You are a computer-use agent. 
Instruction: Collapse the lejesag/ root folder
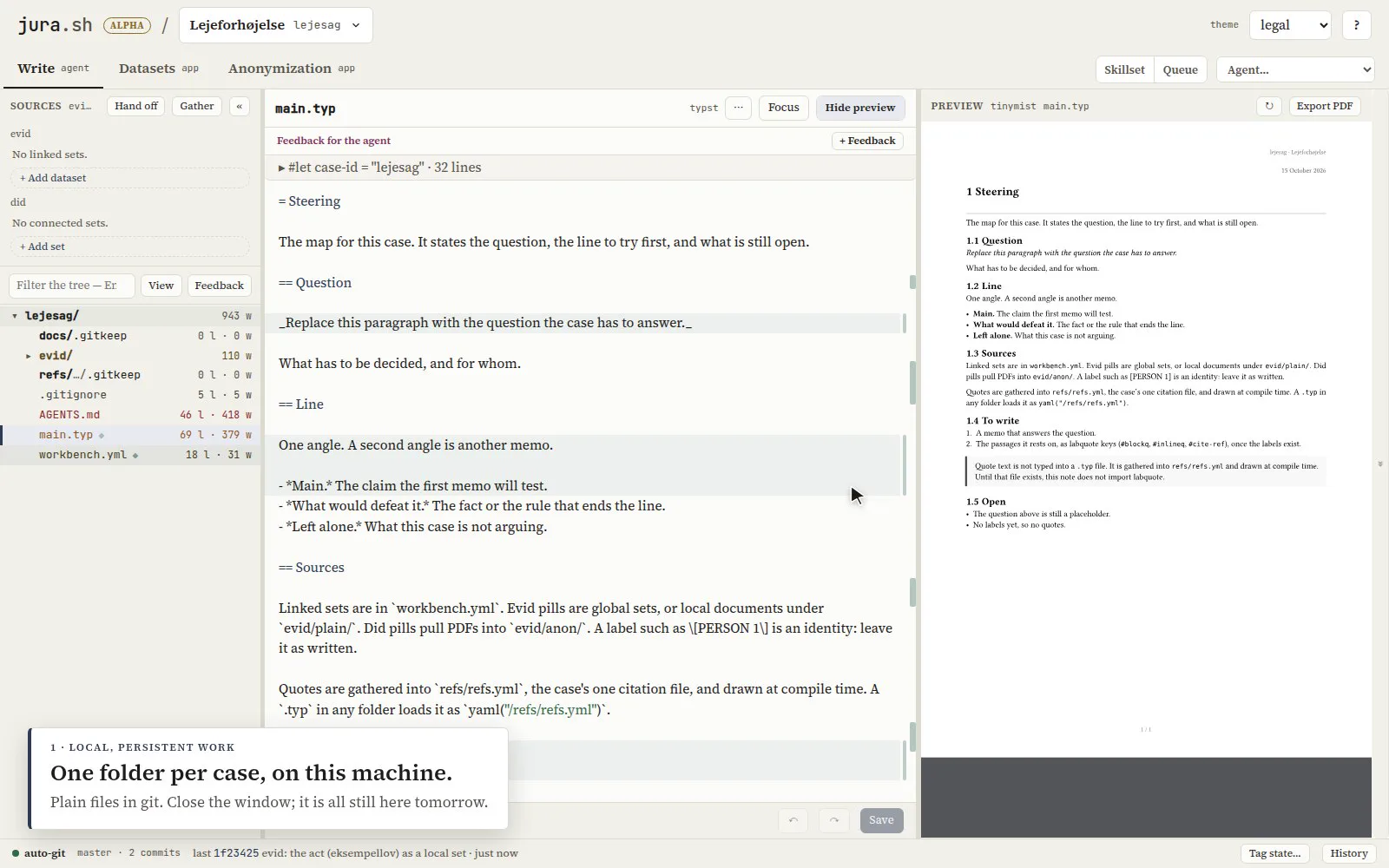(x=15, y=316)
